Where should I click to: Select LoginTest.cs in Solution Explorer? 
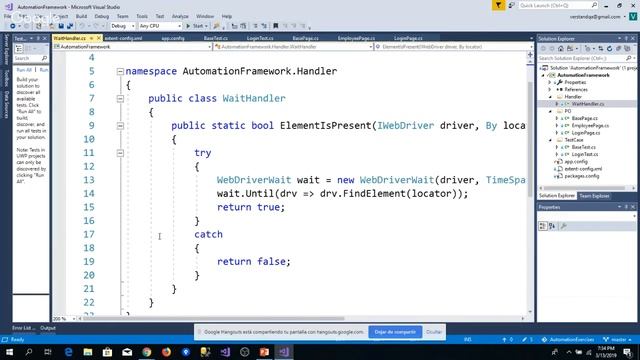point(585,154)
